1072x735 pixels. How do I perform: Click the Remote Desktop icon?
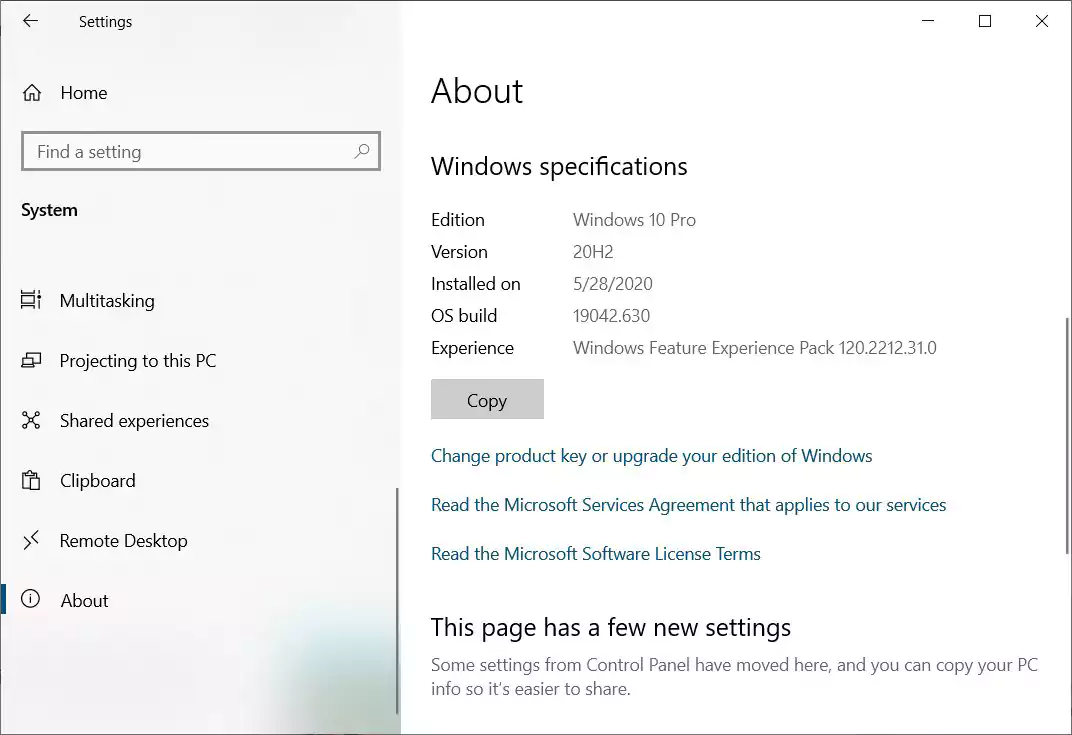(x=31, y=540)
